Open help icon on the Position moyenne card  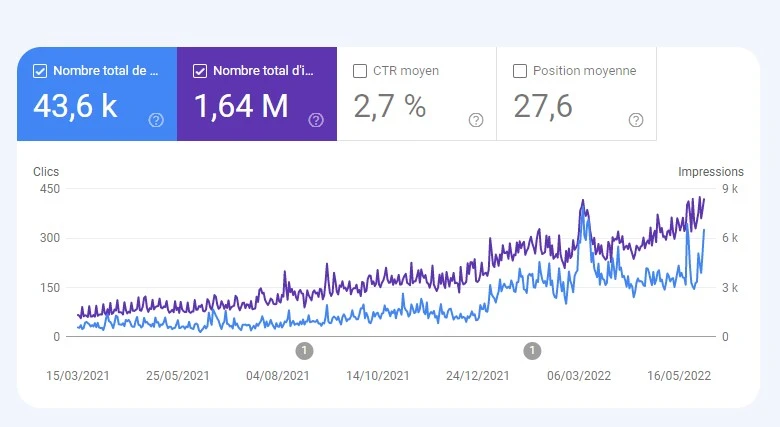(x=636, y=120)
